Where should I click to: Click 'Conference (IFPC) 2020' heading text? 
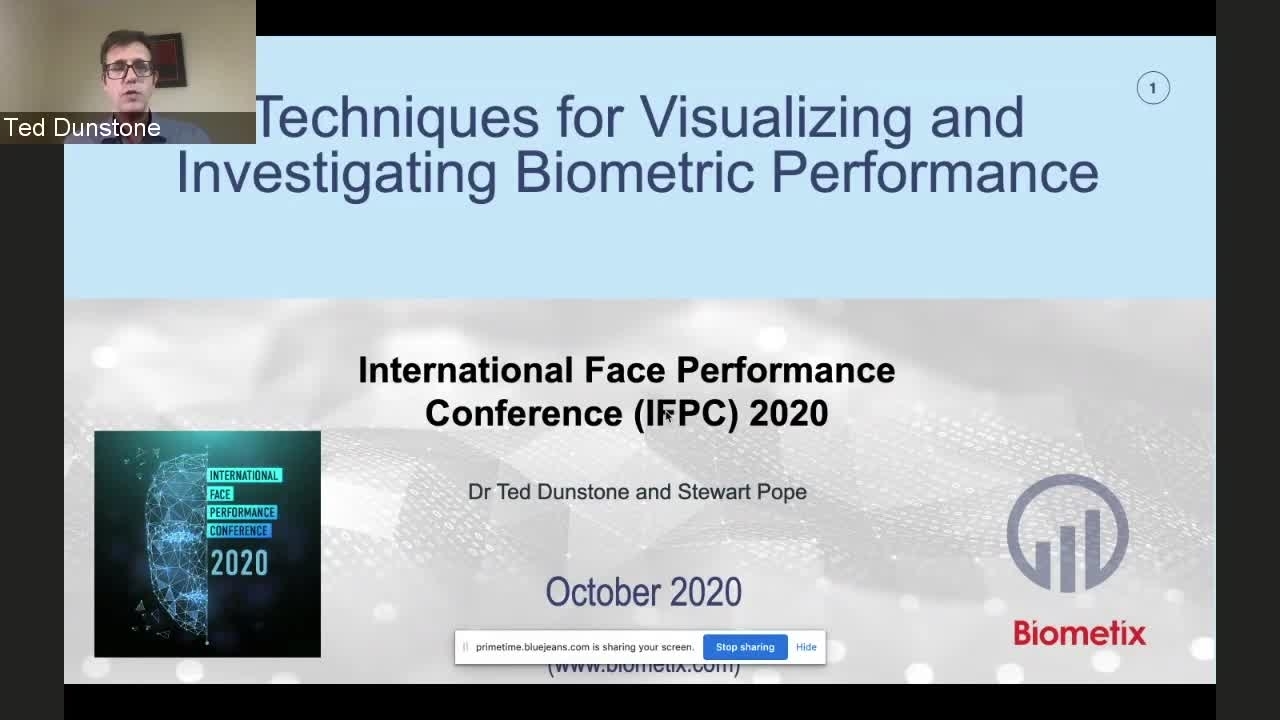(x=627, y=413)
